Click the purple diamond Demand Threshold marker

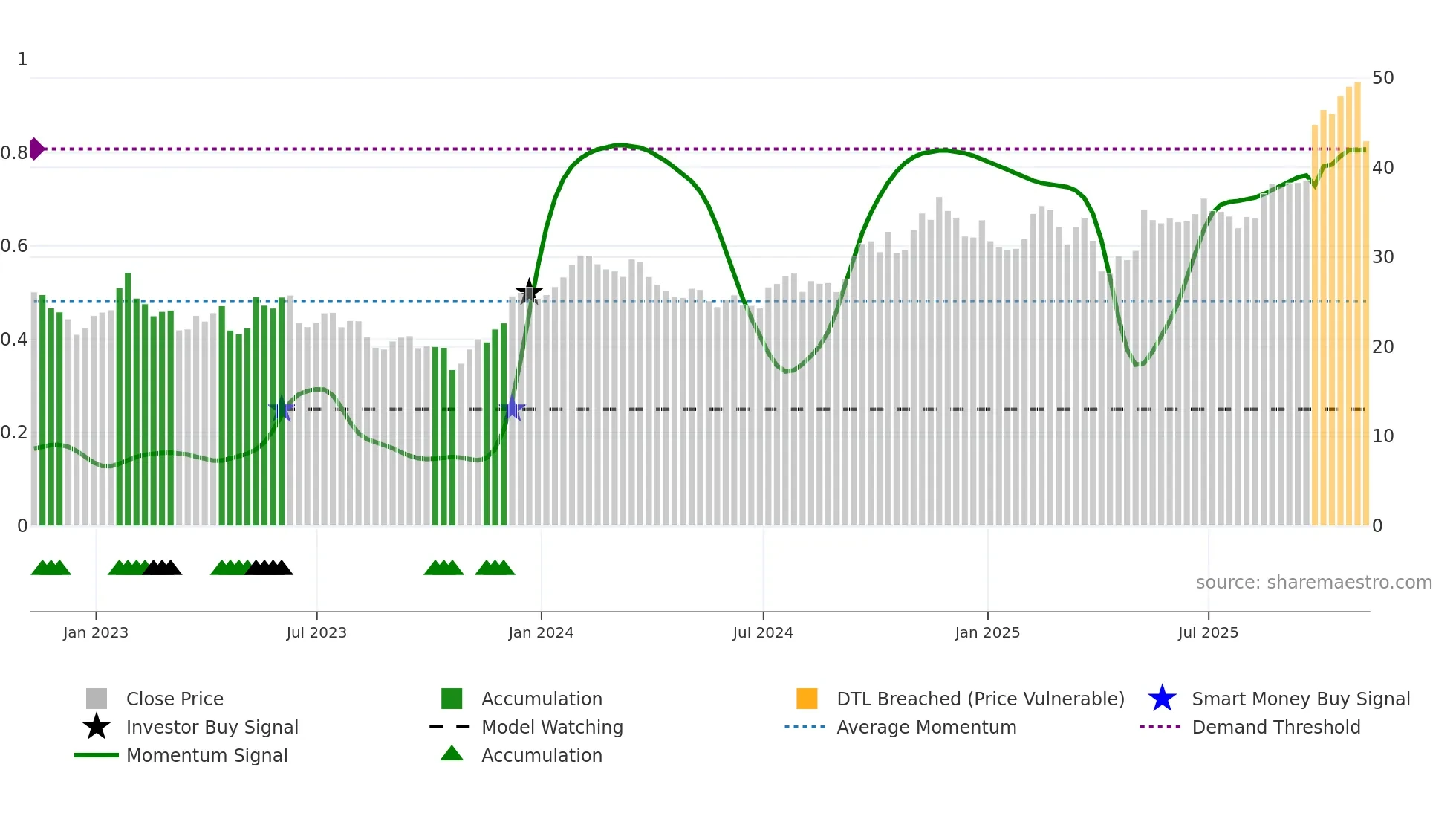pos(36,149)
